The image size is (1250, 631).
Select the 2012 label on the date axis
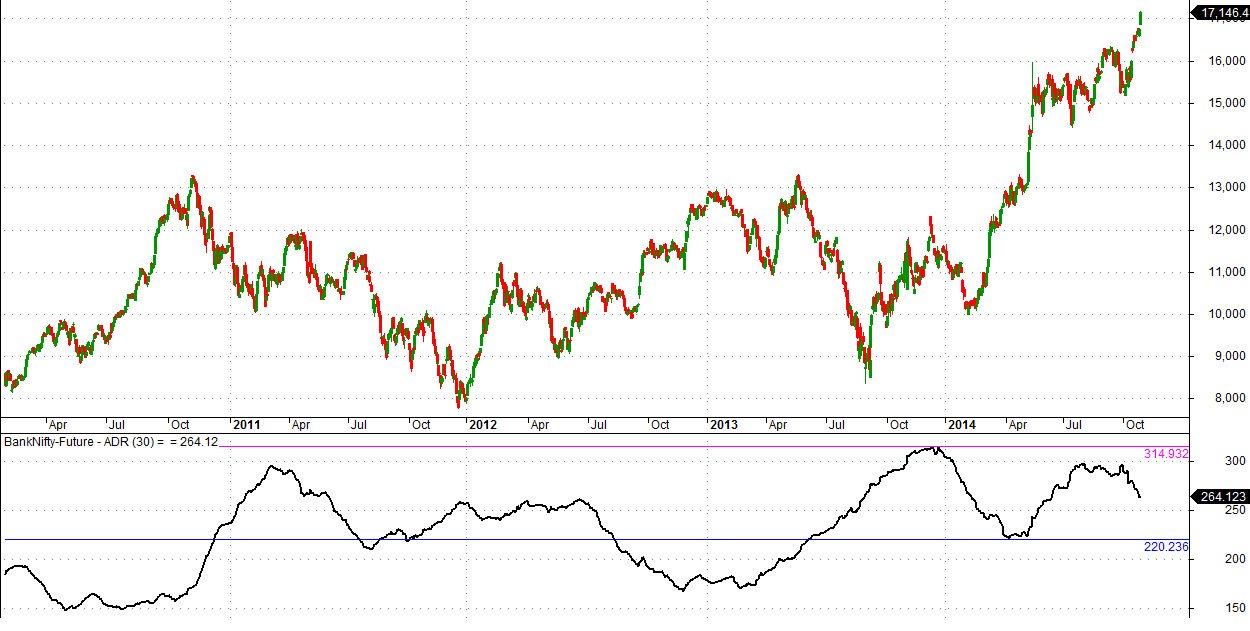tap(484, 424)
